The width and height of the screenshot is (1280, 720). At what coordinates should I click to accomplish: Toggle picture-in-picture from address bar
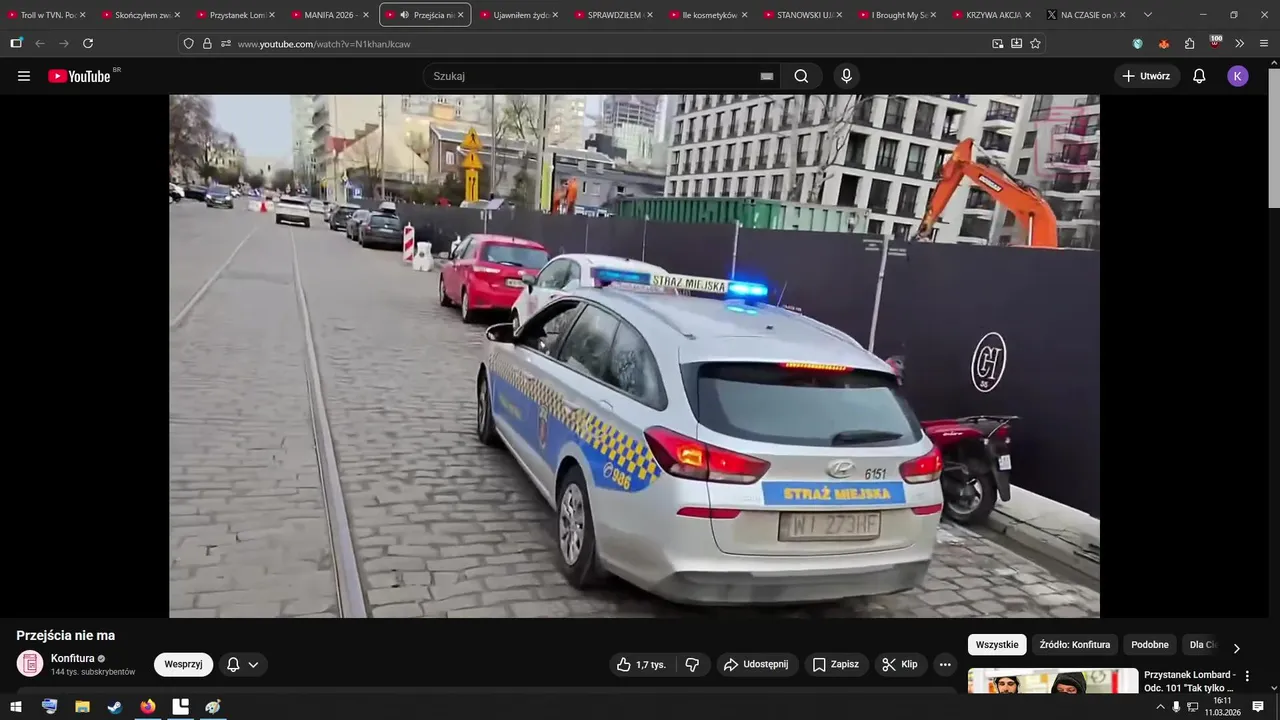pyautogui.click(x=997, y=43)
